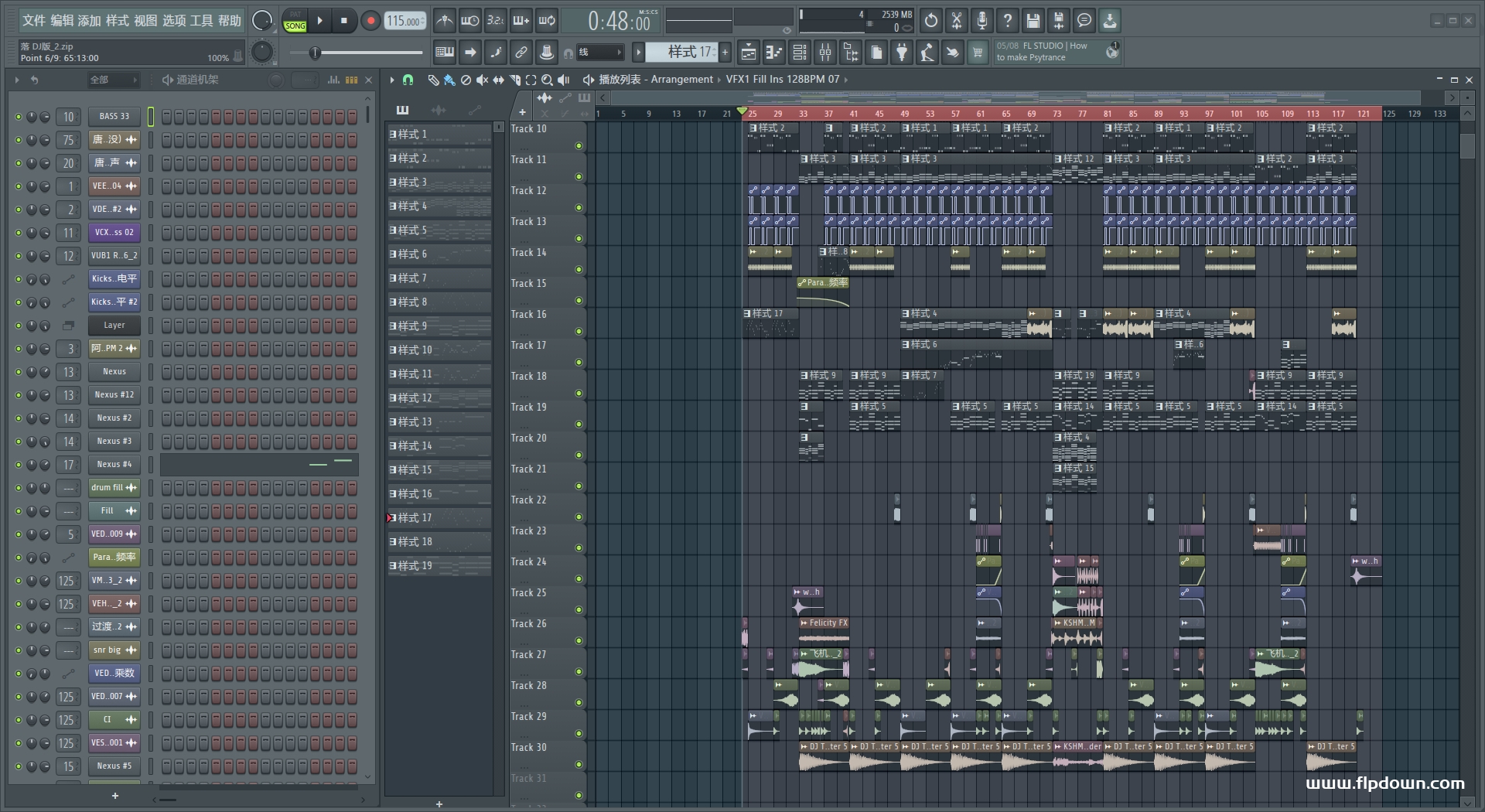Screen dimensions: 1485x812
Task: Open the shopping cart icon
Action: [x=978, y=53]
